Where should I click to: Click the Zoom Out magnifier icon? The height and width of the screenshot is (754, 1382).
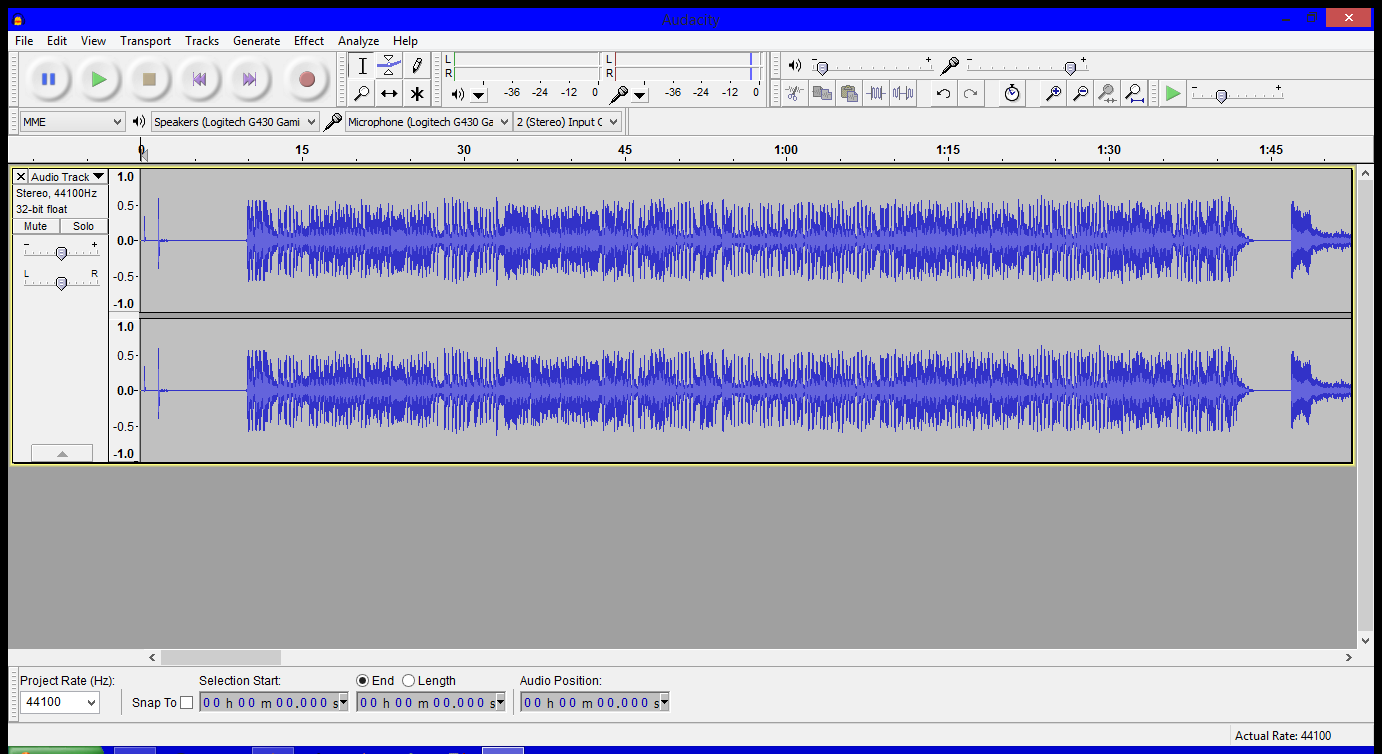pyautogui.click(x=1080, y=93)
